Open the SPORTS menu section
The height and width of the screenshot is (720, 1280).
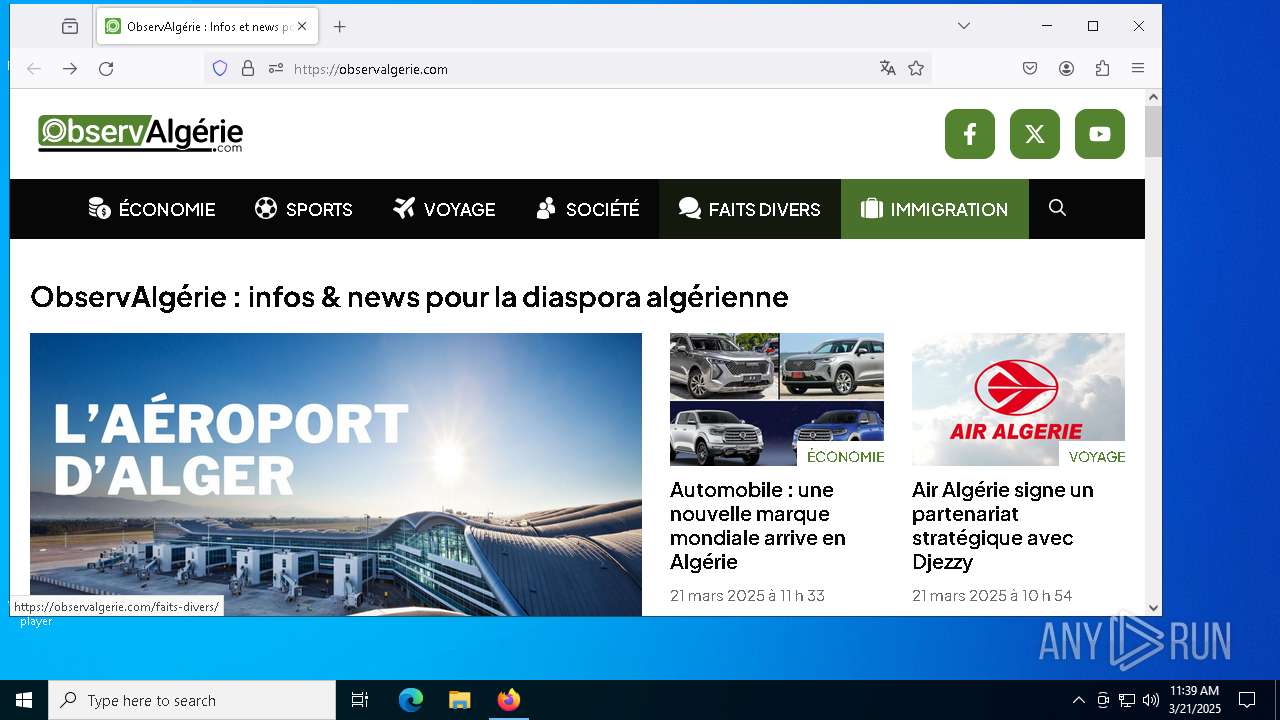pyautogui.click(x=303, y=209)
